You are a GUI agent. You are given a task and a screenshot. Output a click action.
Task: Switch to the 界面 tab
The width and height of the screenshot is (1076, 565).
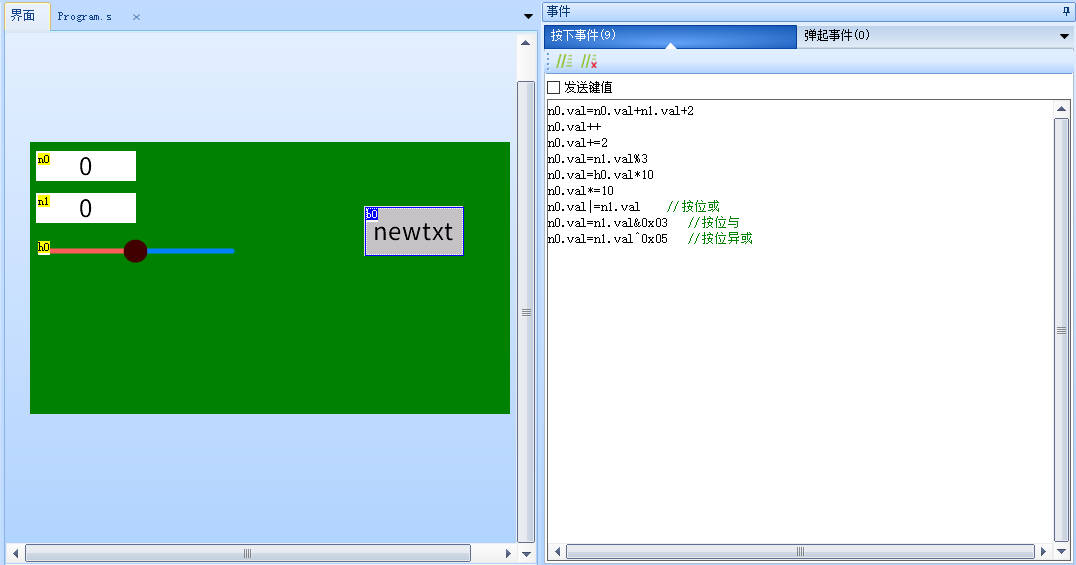23,17
